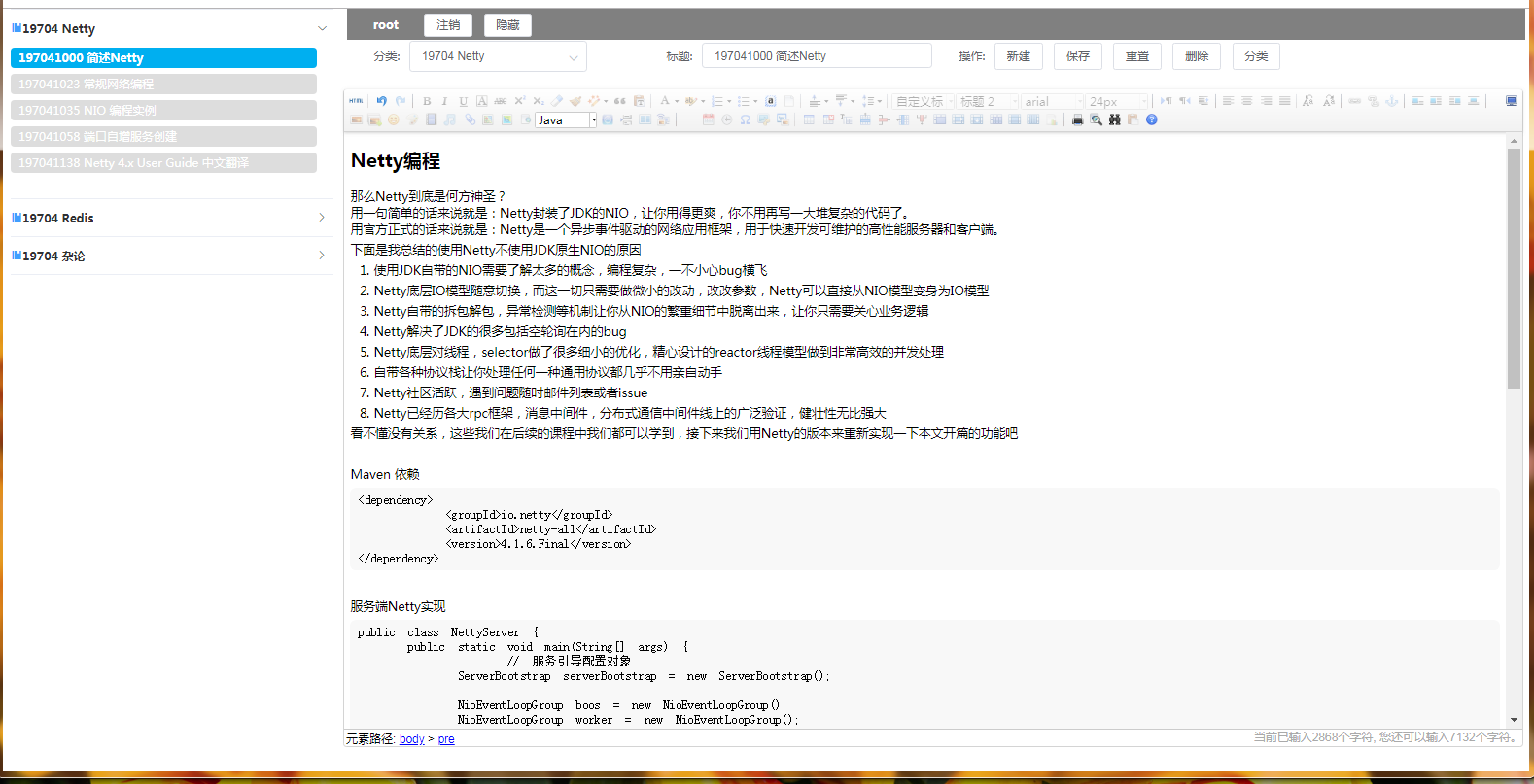Activate the format painter brush

(x=575, y=101)
